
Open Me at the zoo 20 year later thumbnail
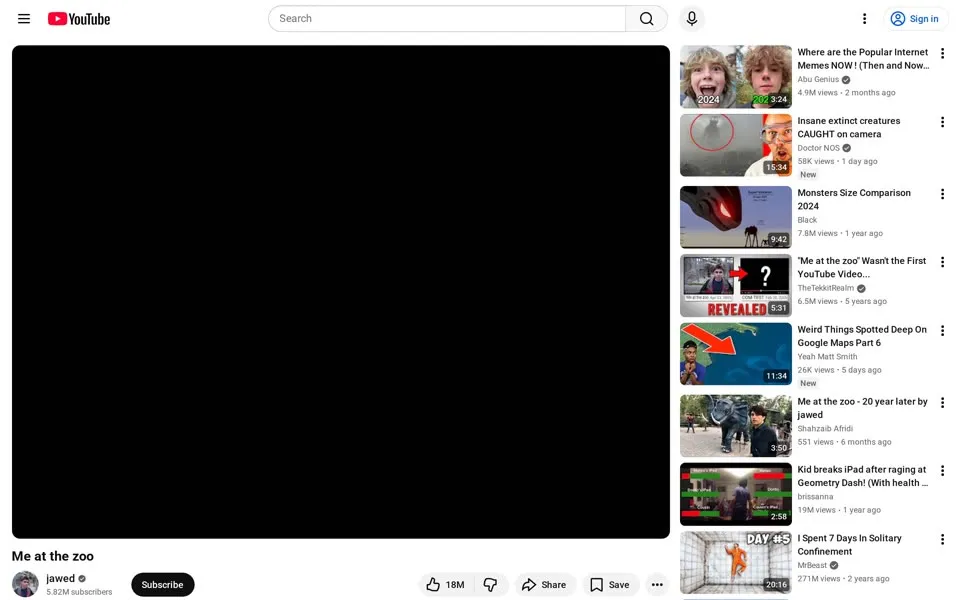[735, 426]
